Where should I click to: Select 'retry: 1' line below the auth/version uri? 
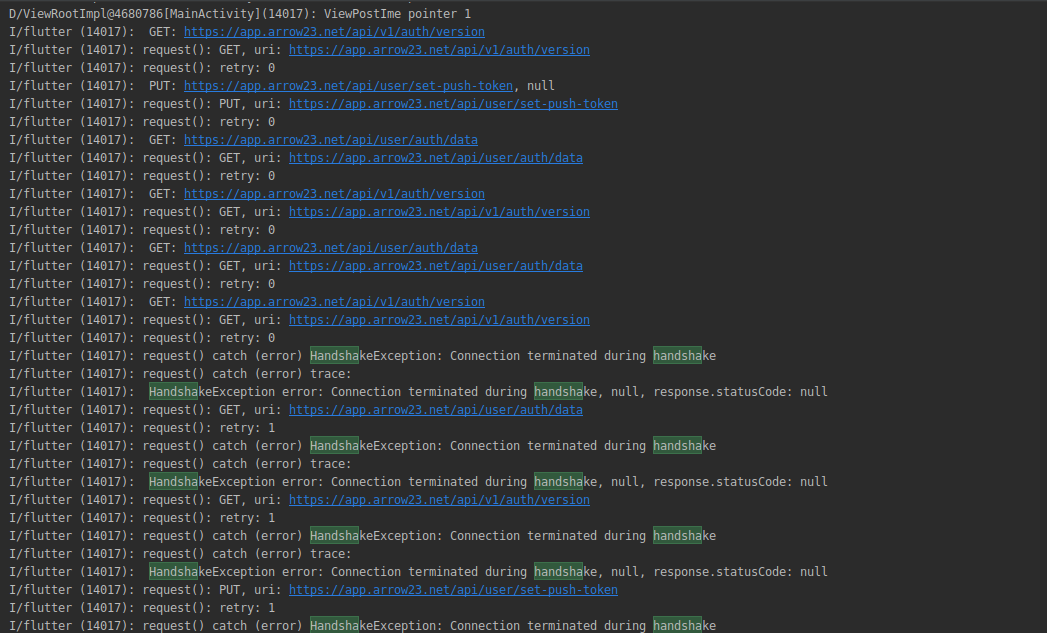coord(142,517)
